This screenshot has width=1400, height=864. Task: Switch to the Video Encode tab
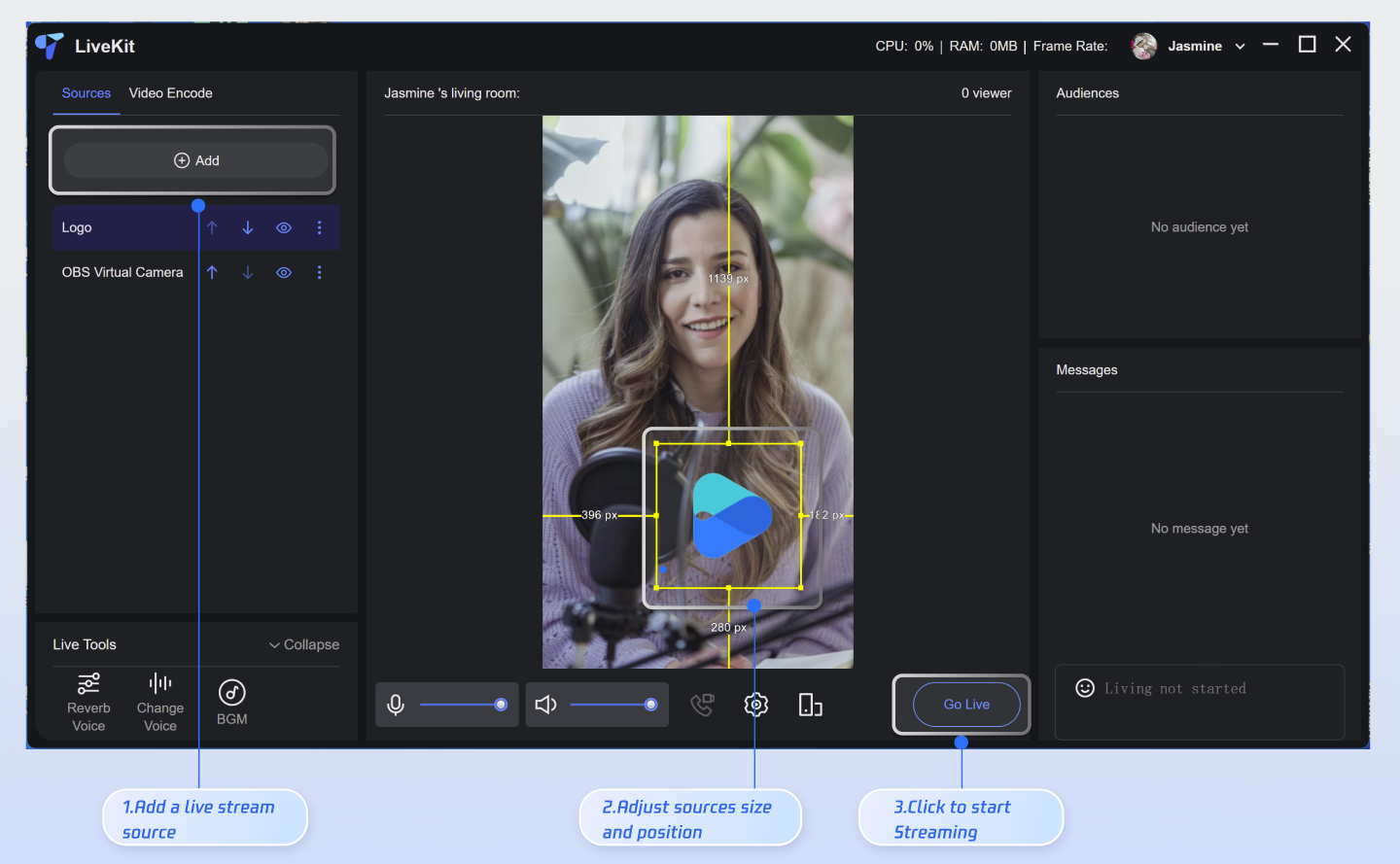(x=170, y=93)
